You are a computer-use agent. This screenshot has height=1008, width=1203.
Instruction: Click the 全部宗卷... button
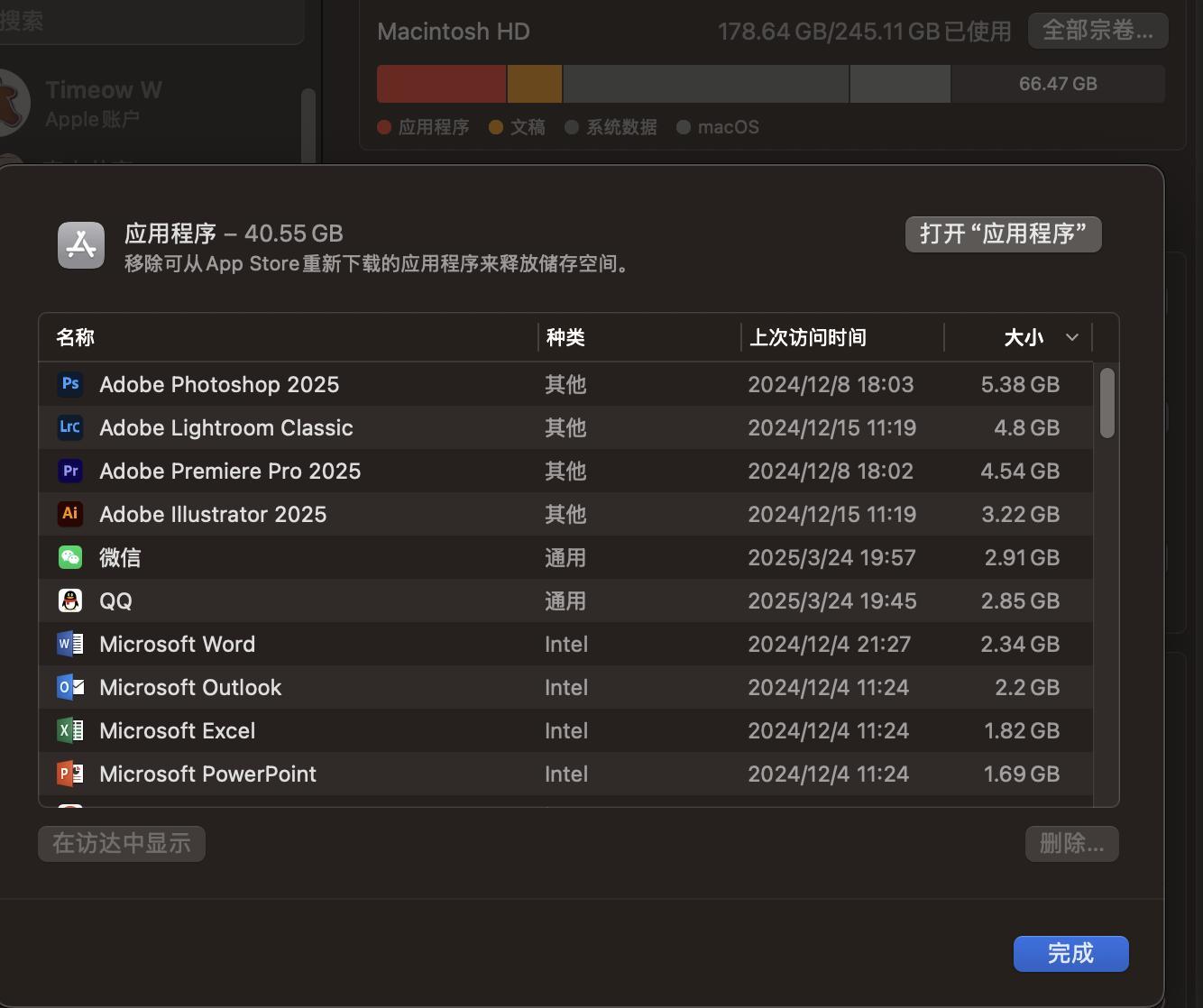point(1098,31)
